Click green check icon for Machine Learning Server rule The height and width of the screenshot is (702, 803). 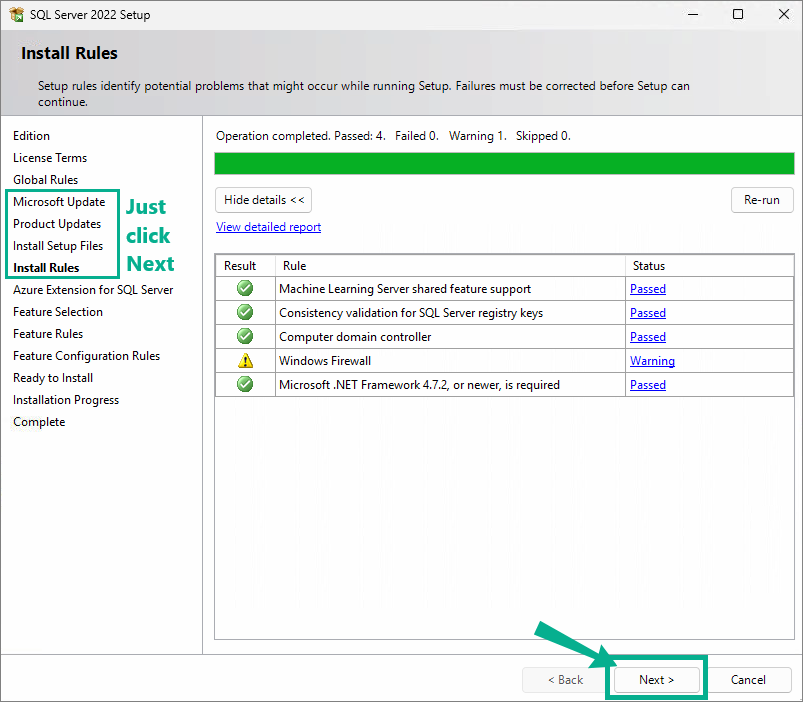pyautogui.click(x=245, y=288)
